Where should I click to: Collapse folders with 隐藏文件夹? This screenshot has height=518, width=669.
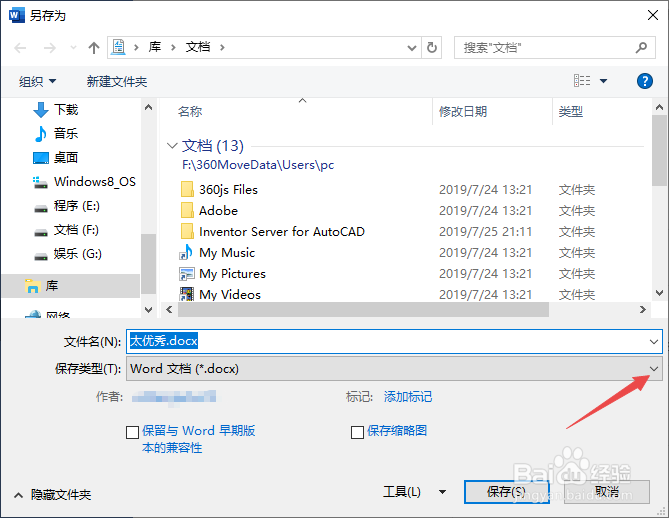pos(53,495)
